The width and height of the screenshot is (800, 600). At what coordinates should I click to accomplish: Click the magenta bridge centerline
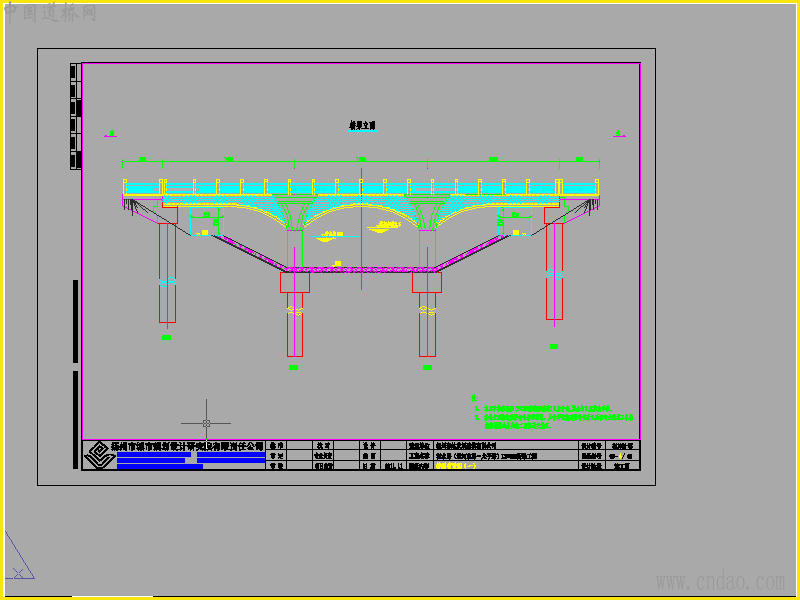[361, 229]
